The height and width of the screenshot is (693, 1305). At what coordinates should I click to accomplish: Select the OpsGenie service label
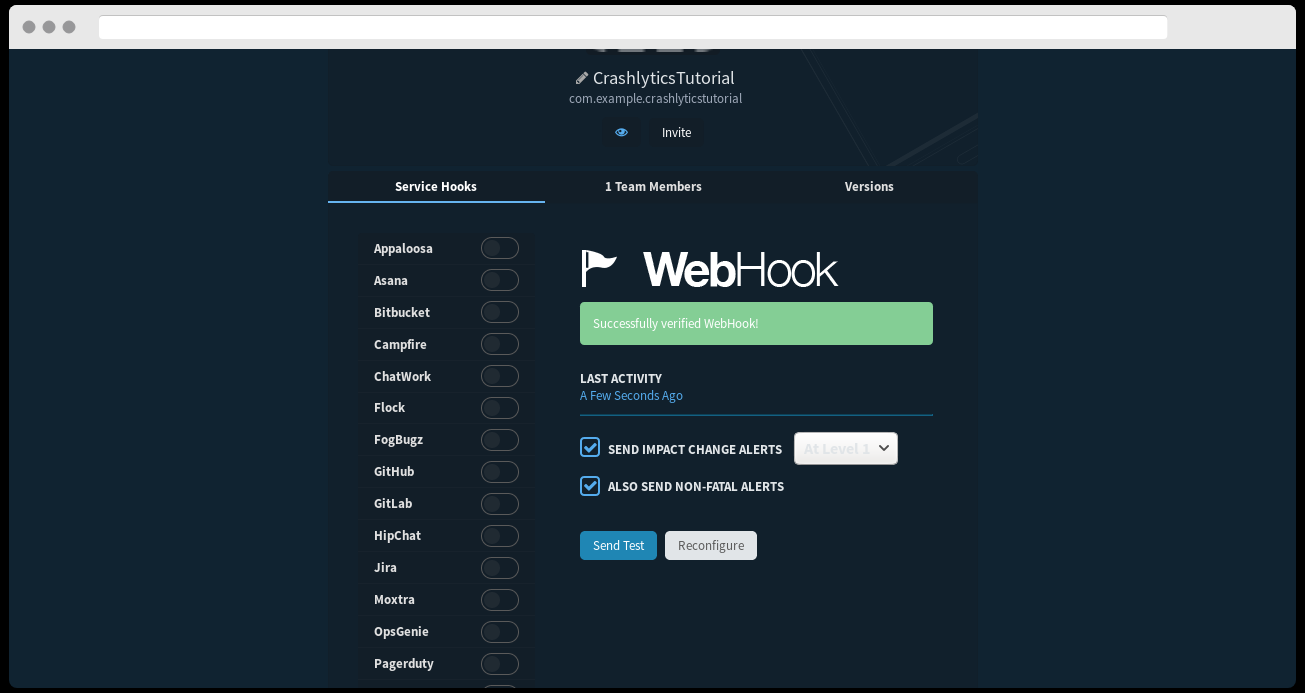[x=401, y=632]
